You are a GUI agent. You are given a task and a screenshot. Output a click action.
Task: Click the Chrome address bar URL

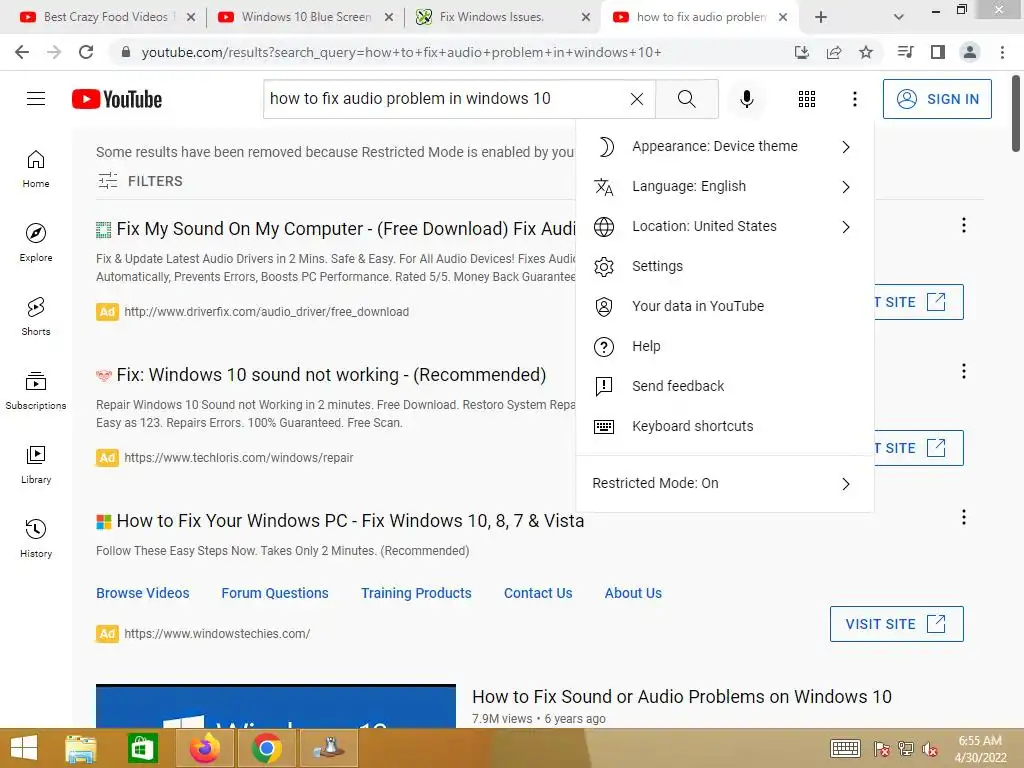click(401, 52)
